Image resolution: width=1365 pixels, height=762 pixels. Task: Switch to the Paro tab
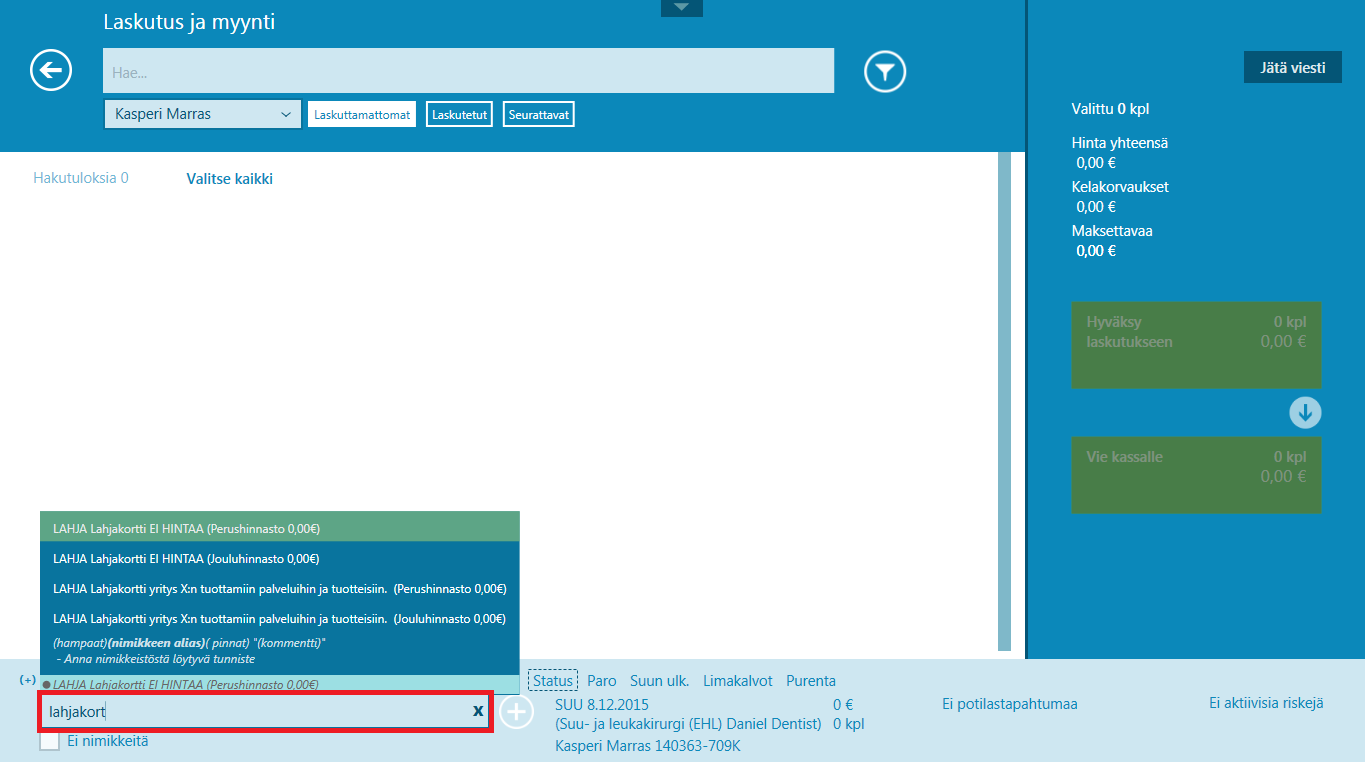click(x=602, y=681)
